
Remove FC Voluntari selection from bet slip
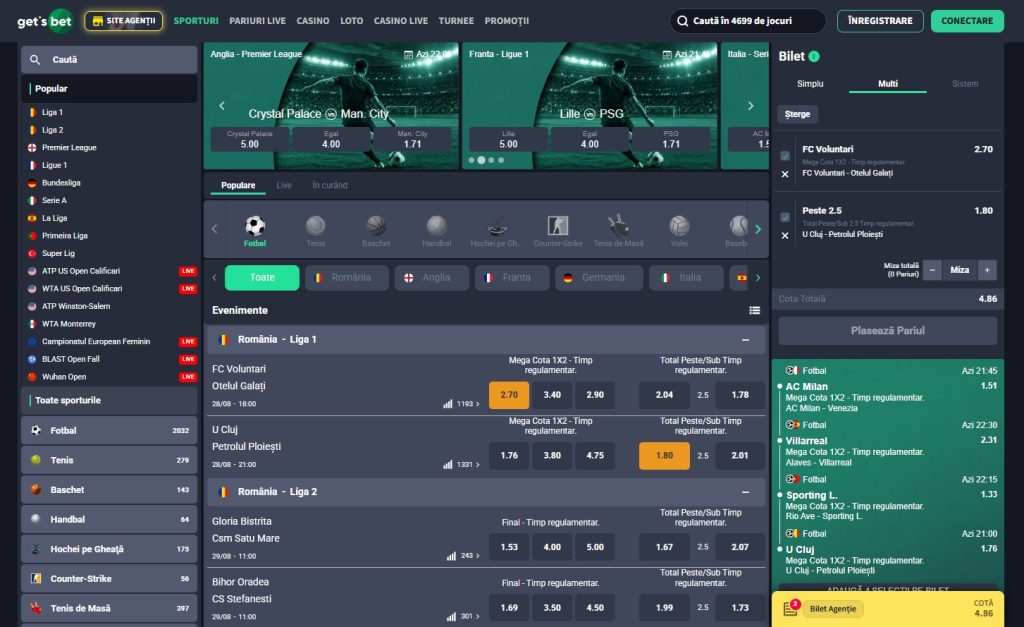click(x=785, y=174)
